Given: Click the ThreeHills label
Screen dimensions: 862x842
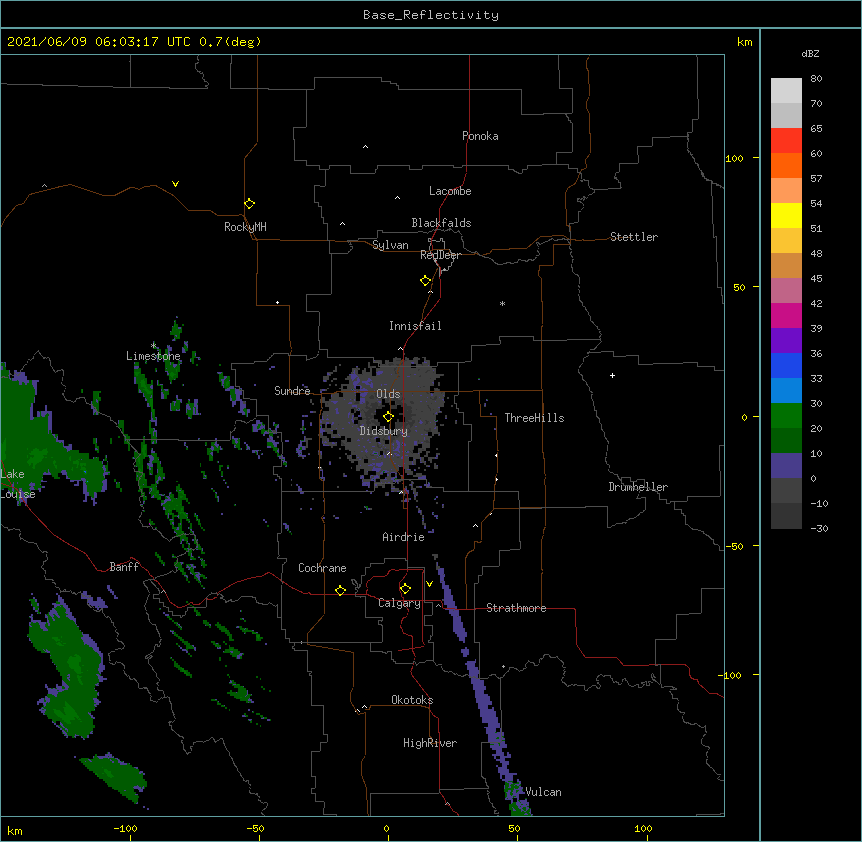Looking at the screenshot, I should coord(534,418).
